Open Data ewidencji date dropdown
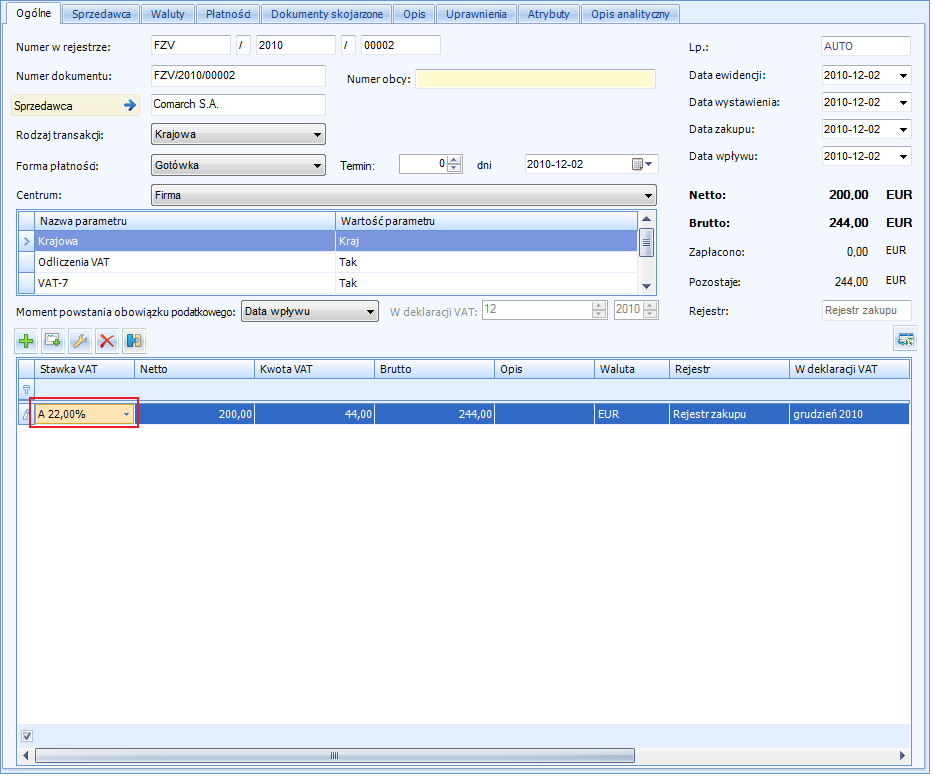933x776 pixels. pyautogui.click(x=903, y=76)
